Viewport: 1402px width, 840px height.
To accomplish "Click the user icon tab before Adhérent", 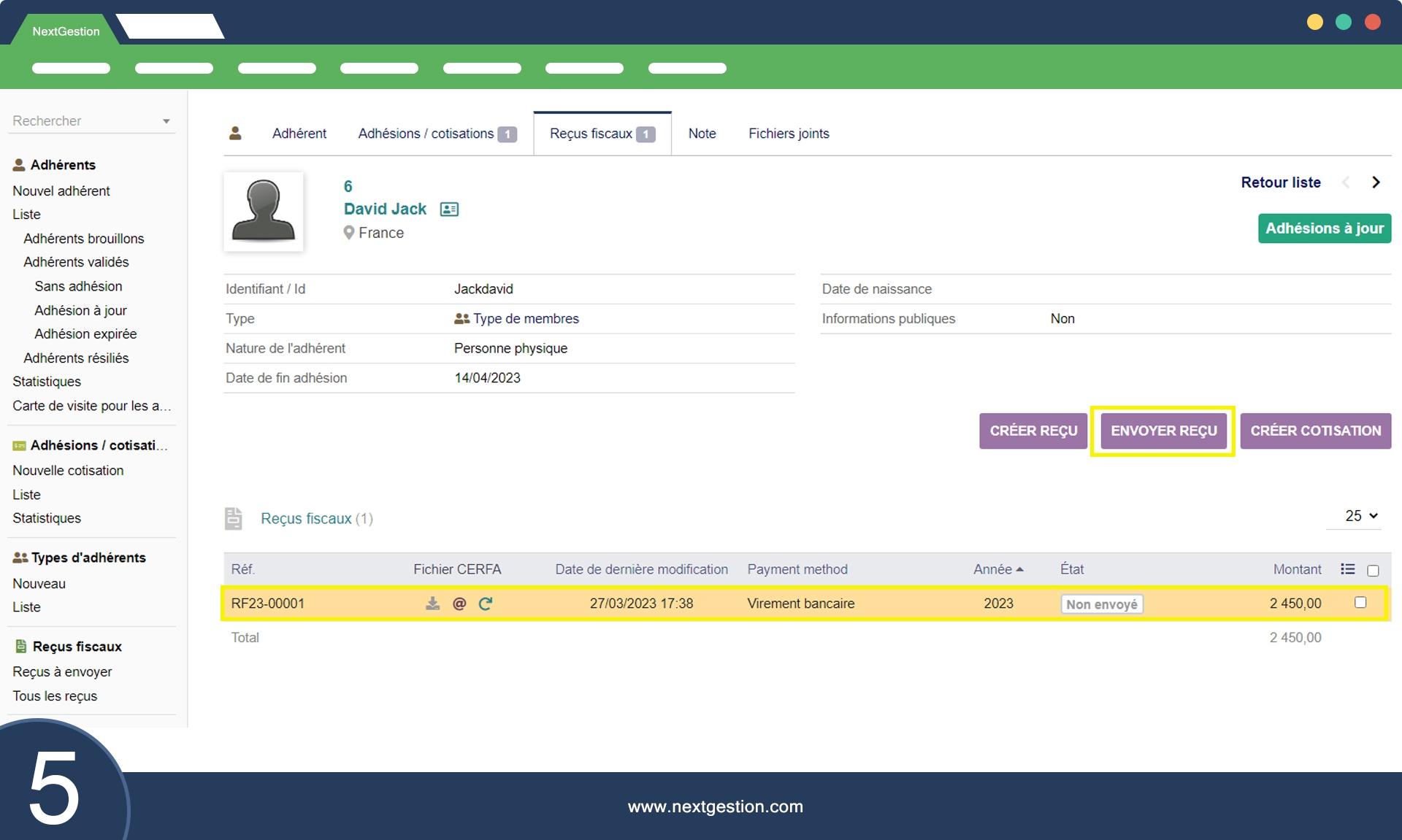I will coord(235,134).
